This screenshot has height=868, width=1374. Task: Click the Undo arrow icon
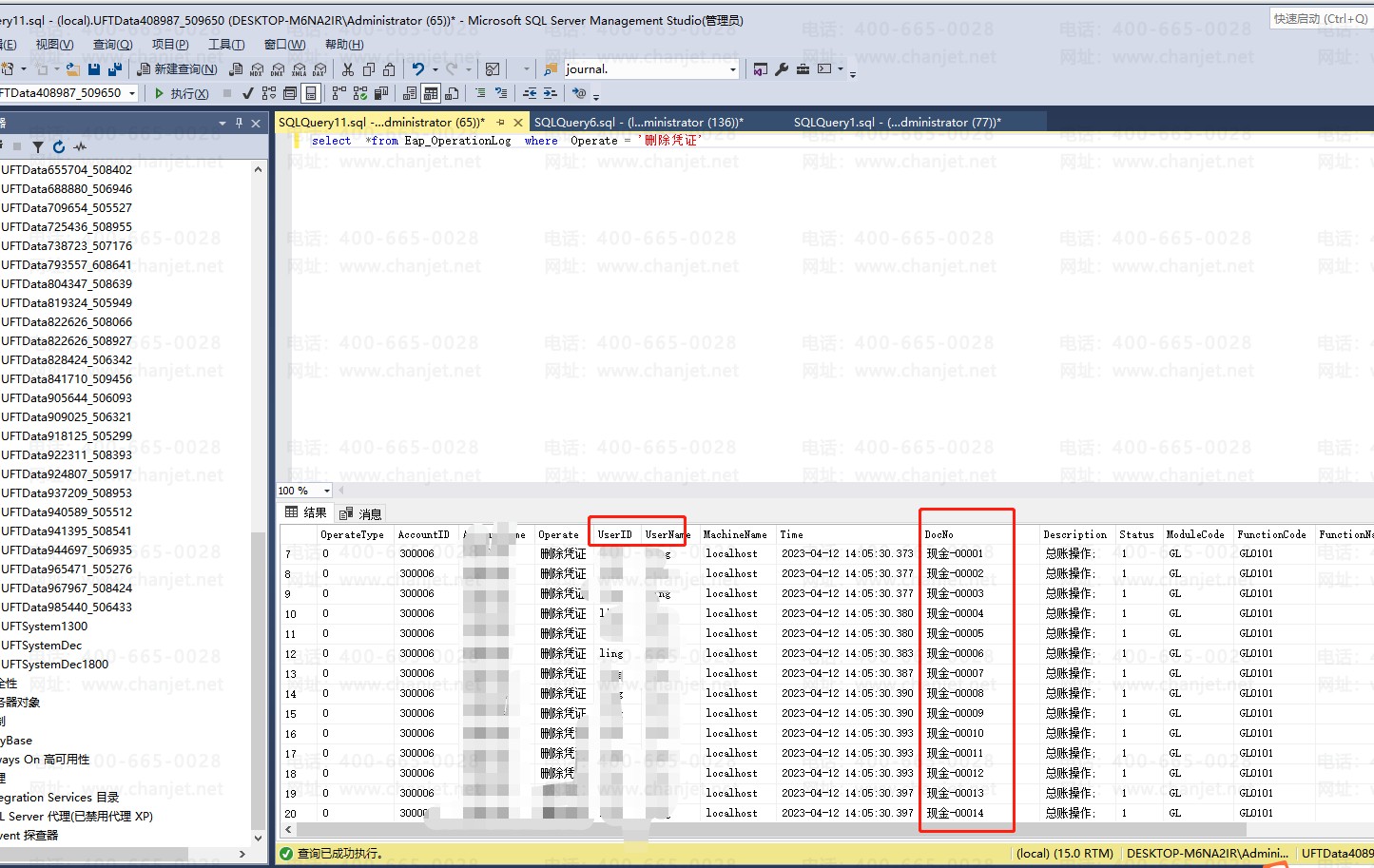tap(417, 69)
